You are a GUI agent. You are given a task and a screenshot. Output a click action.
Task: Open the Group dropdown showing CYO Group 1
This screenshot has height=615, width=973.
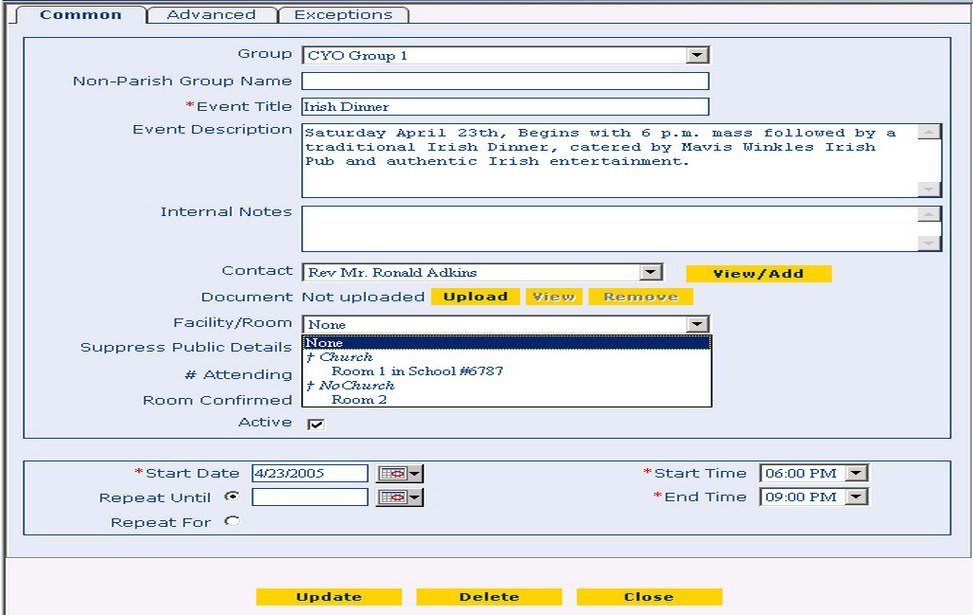click(x=699, y=54)
